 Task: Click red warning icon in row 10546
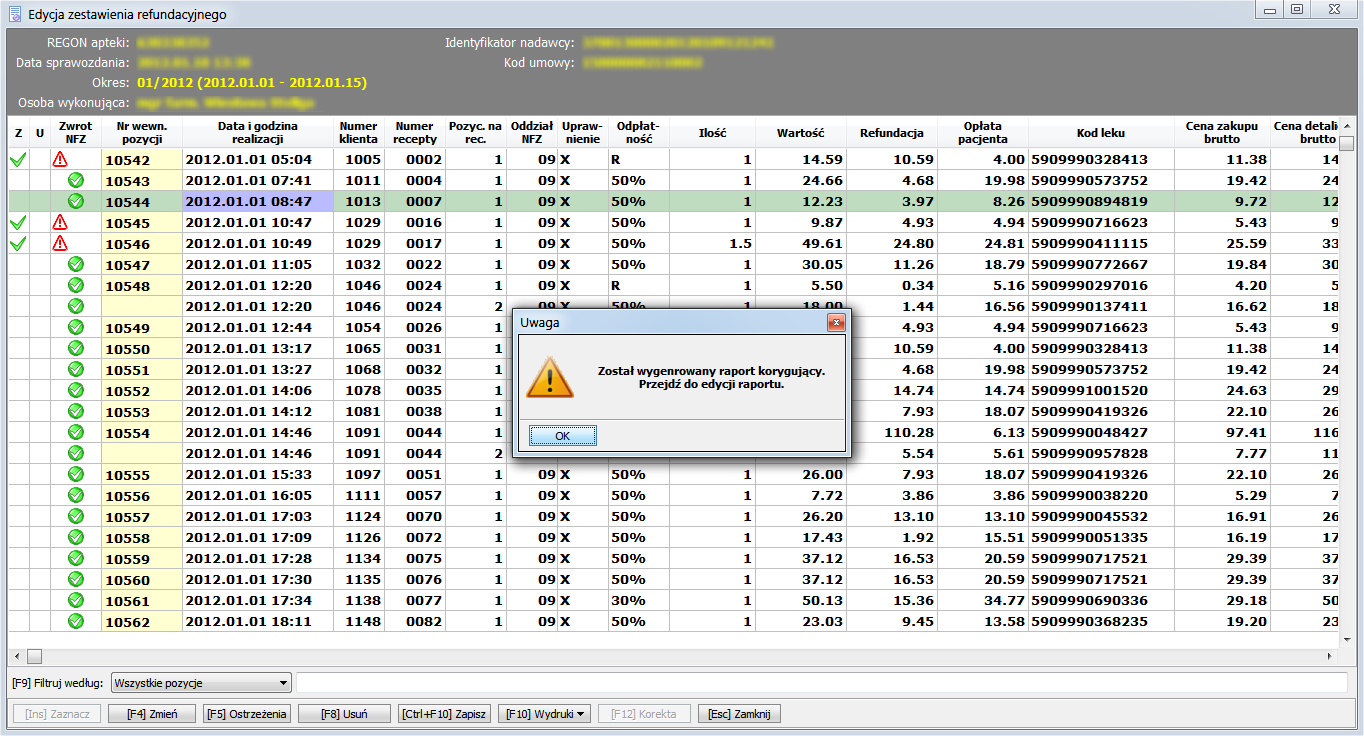pyautogui.click(x=60, y=243)
